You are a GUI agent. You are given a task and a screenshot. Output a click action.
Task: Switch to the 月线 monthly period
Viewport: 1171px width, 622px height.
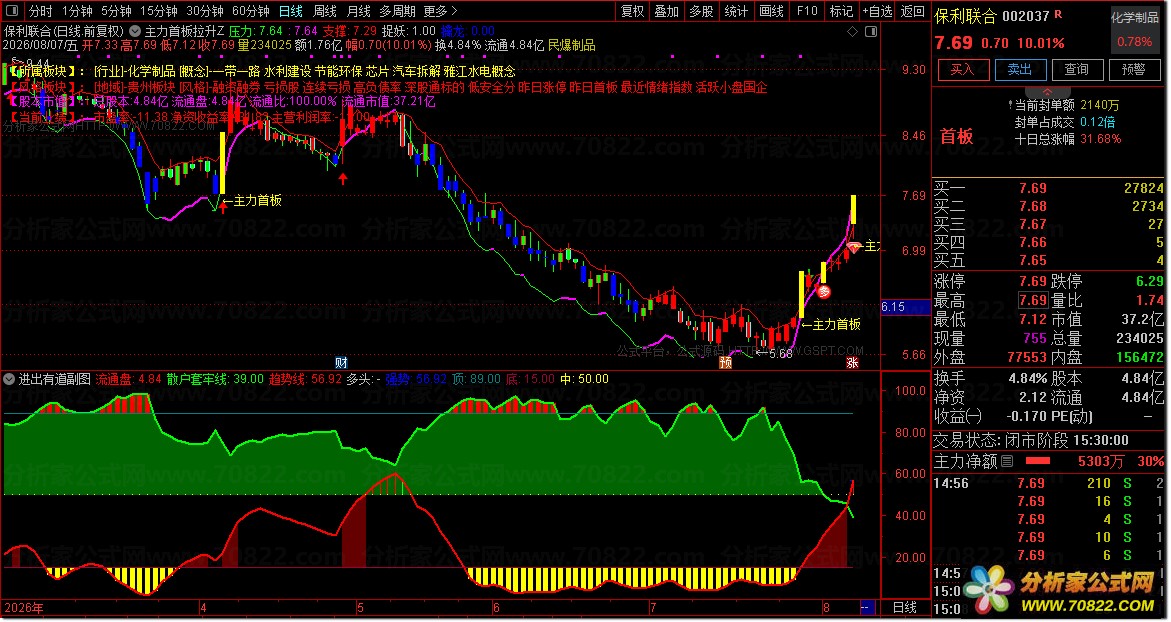pos(359,11)
